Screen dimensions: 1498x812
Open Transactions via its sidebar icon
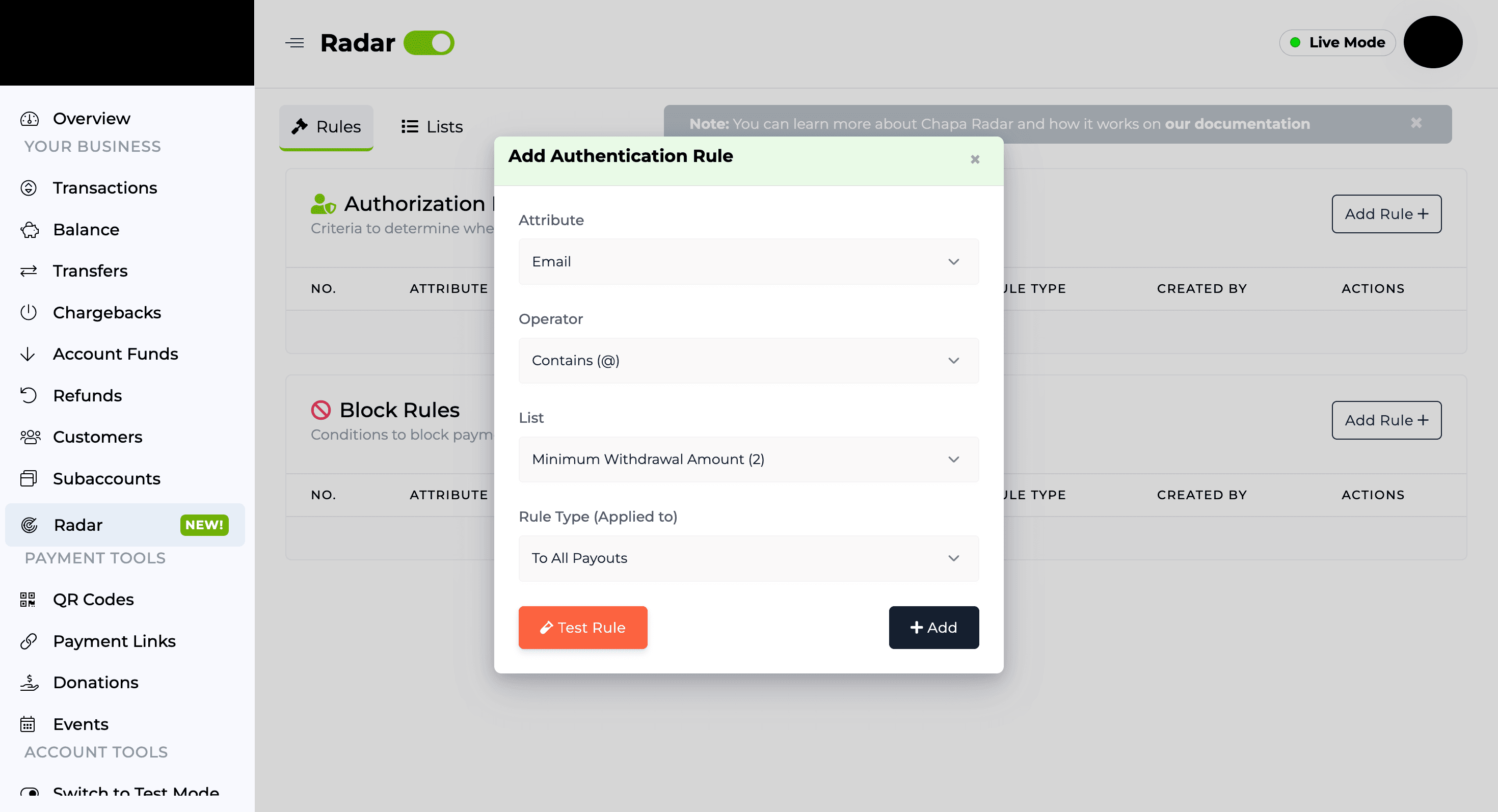click(29, 188)
